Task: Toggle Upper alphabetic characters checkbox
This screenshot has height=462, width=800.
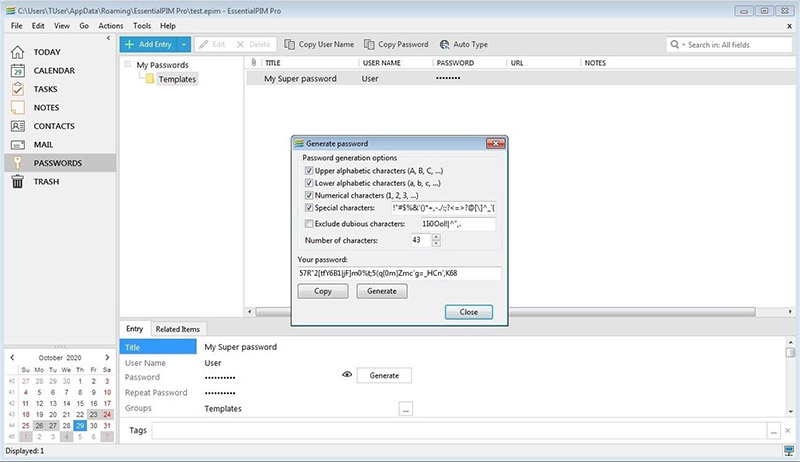Action: tap(309, 170)
